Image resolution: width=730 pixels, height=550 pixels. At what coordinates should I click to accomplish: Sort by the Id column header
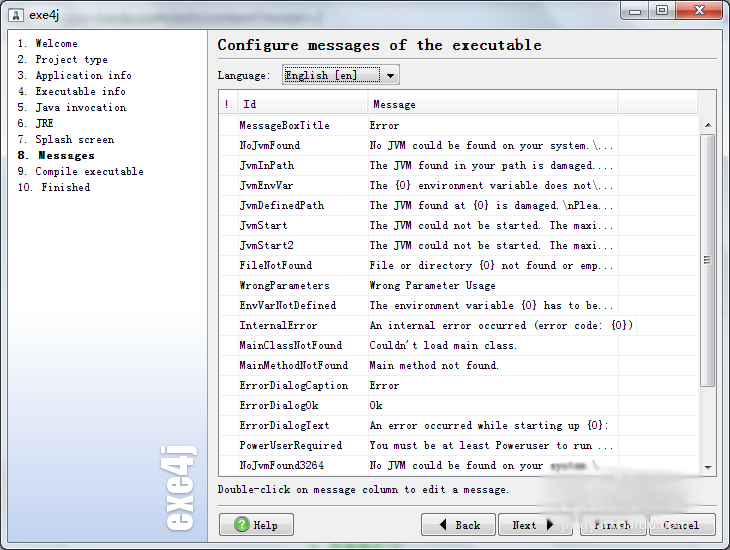tap(300, 104)
